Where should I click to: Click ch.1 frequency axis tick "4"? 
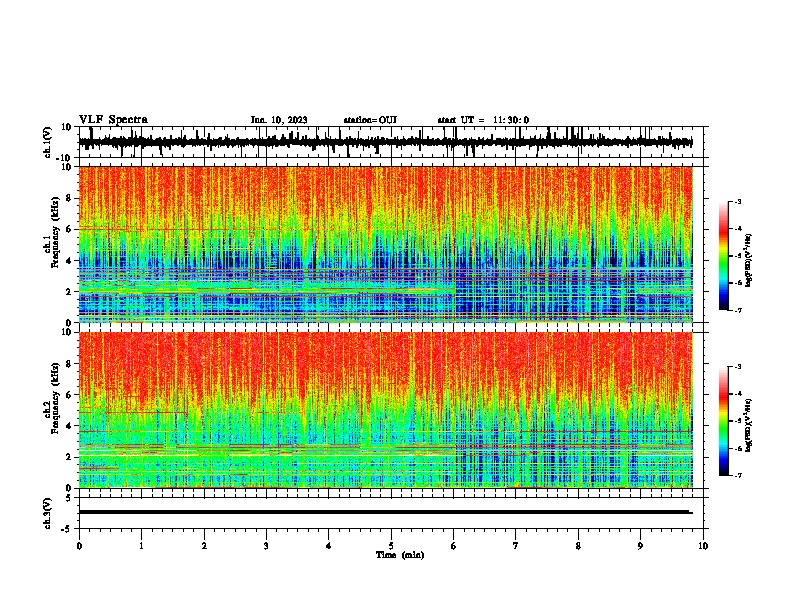[x=69, y=261]
